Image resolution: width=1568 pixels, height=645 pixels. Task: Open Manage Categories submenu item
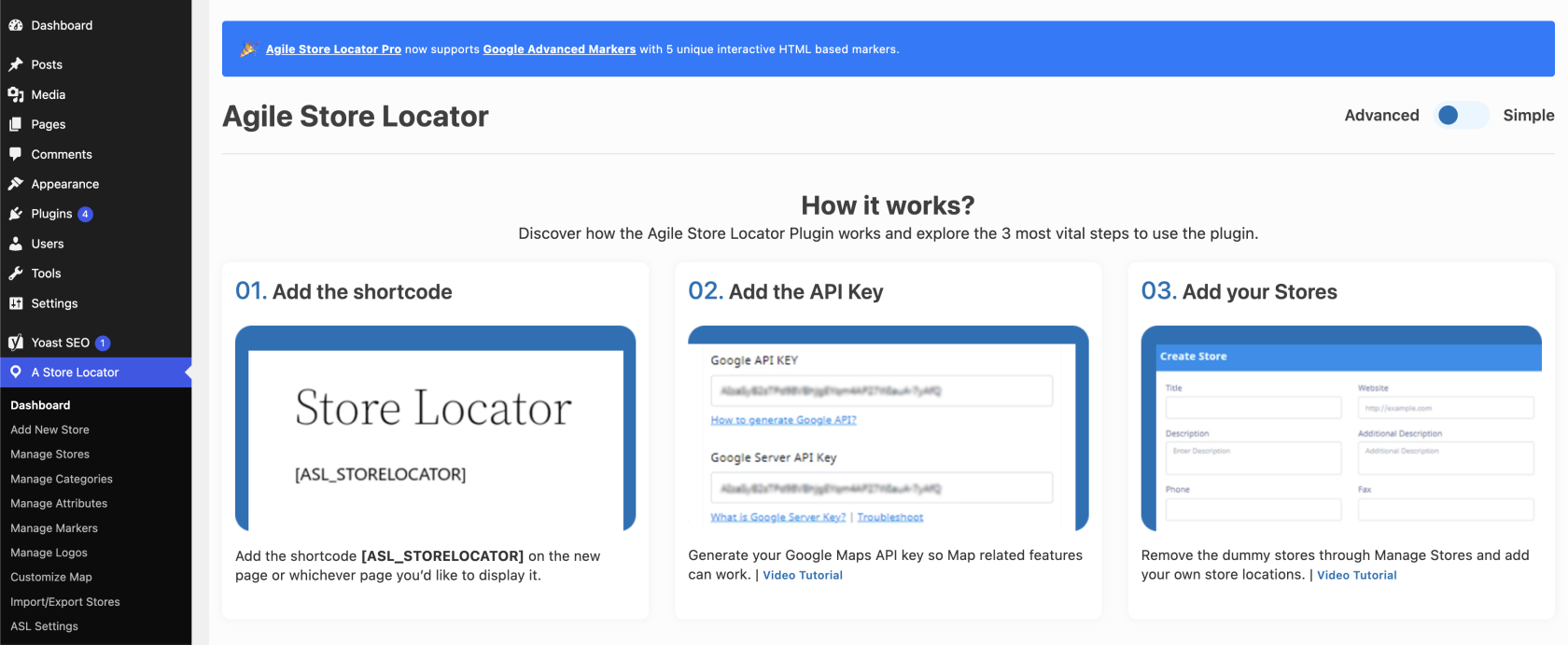62,479
